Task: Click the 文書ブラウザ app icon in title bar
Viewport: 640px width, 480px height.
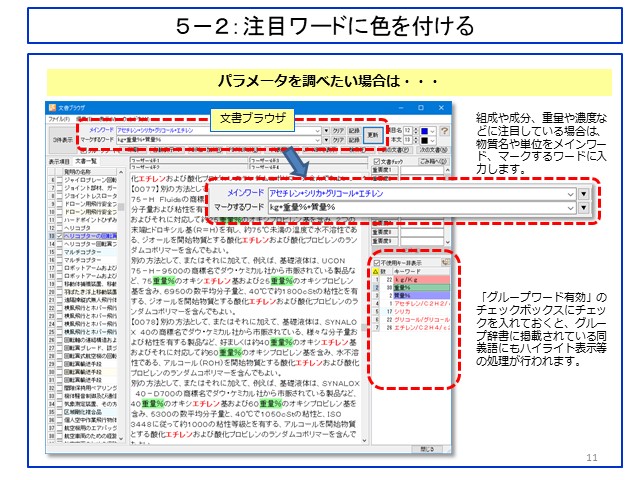Action: (x=52, y=107)
